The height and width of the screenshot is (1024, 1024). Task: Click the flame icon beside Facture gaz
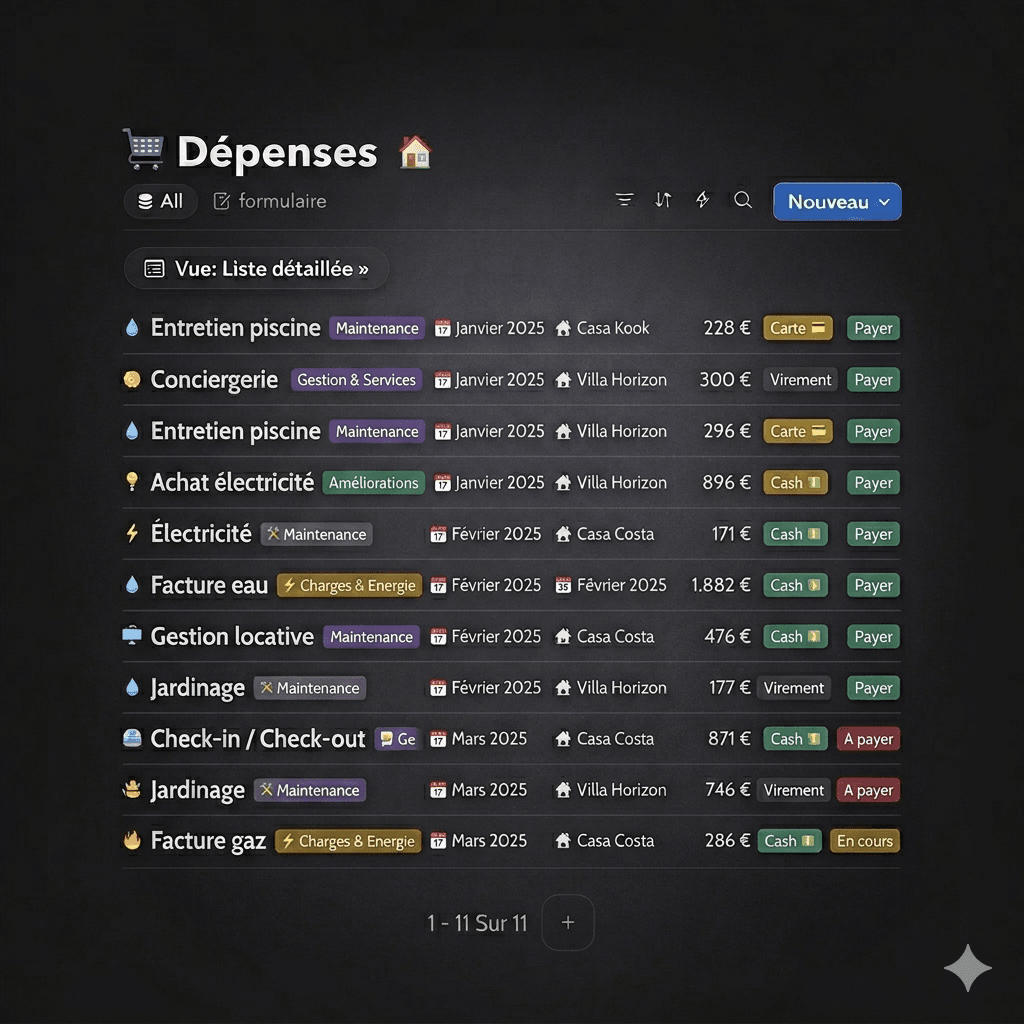pos(132,841)
